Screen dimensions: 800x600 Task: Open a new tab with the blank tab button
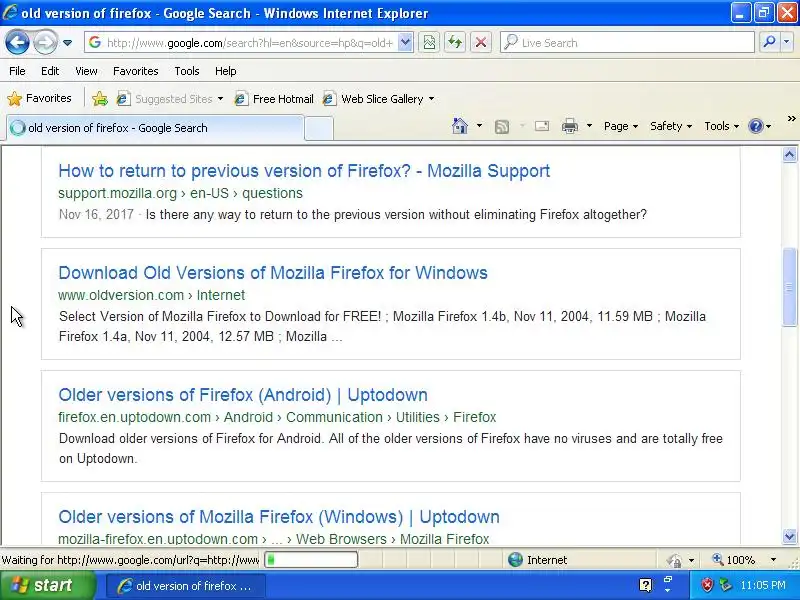point(319,129)
